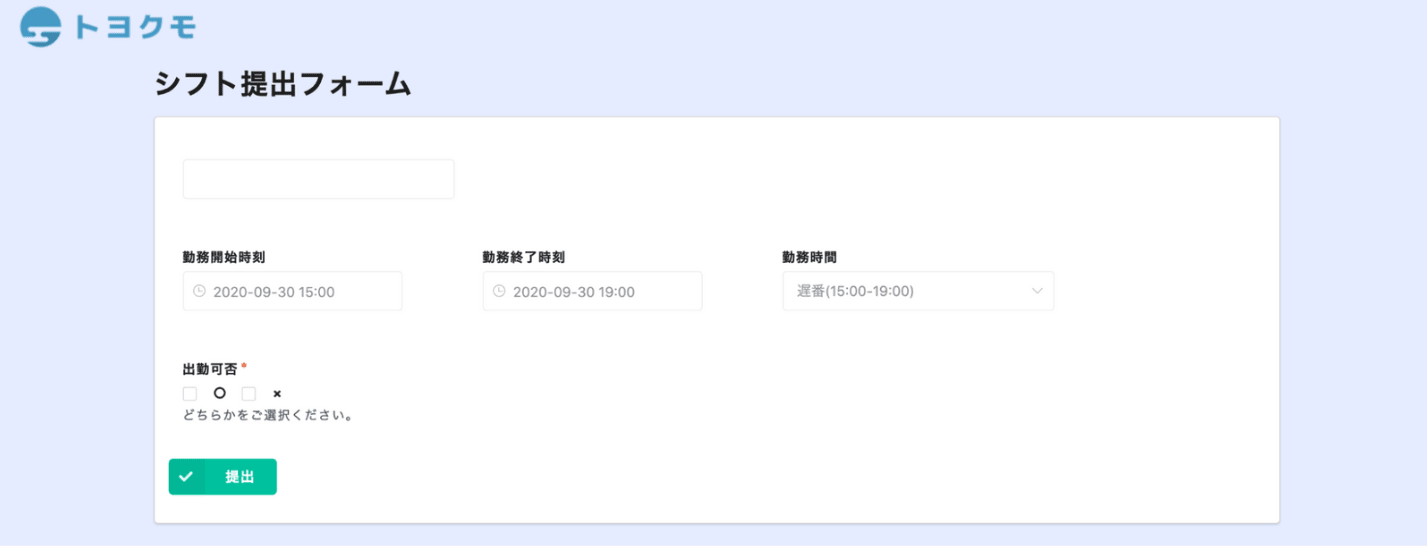Click the シフト提出フォーム page heading

coord(283,85)
